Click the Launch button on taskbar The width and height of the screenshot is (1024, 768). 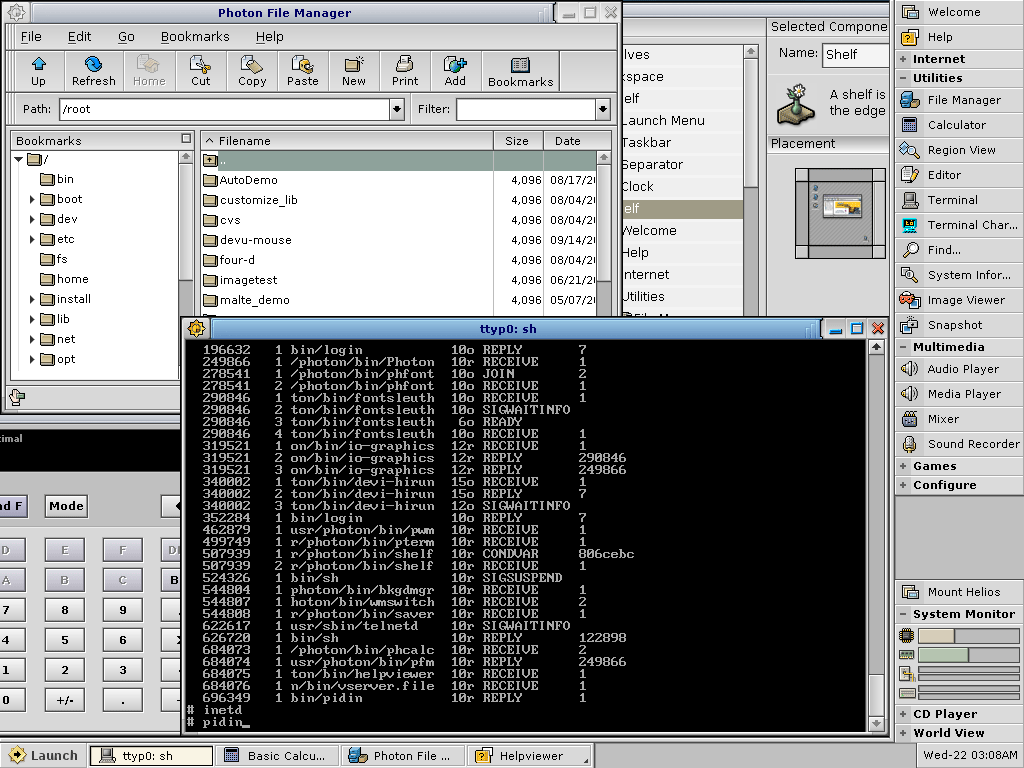42,756
